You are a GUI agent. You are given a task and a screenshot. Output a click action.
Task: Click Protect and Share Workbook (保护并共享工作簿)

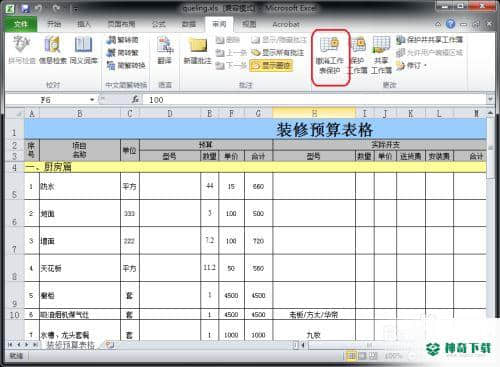tap(429, 40)
